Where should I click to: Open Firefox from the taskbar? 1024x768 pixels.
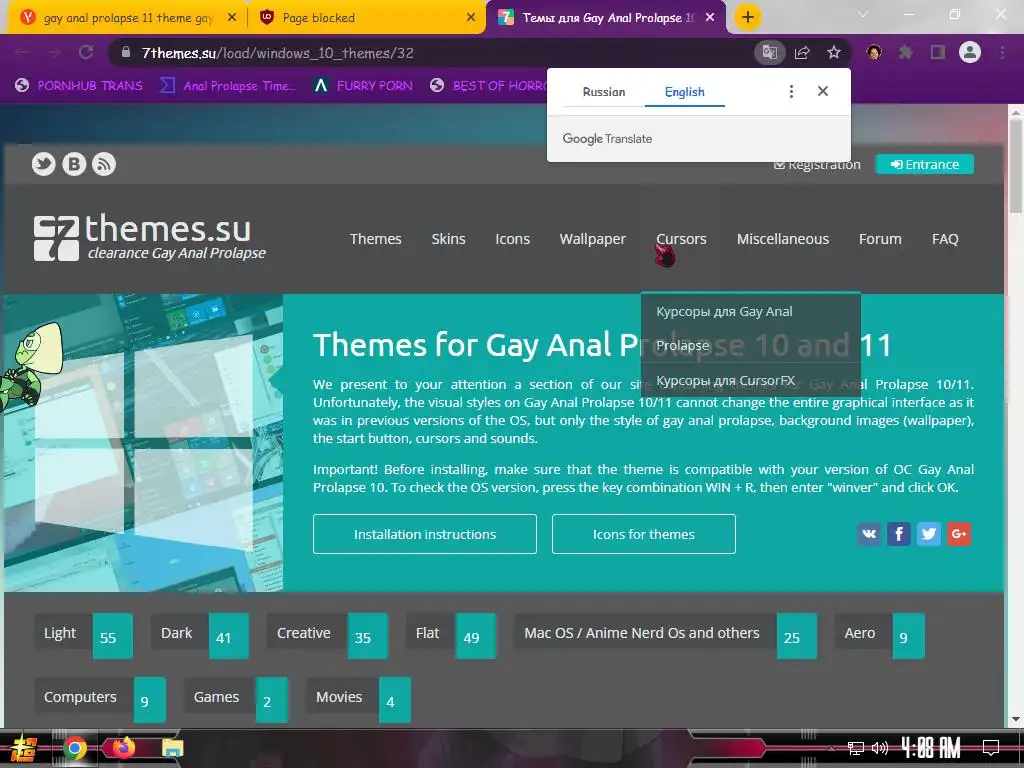coord(123,748)
